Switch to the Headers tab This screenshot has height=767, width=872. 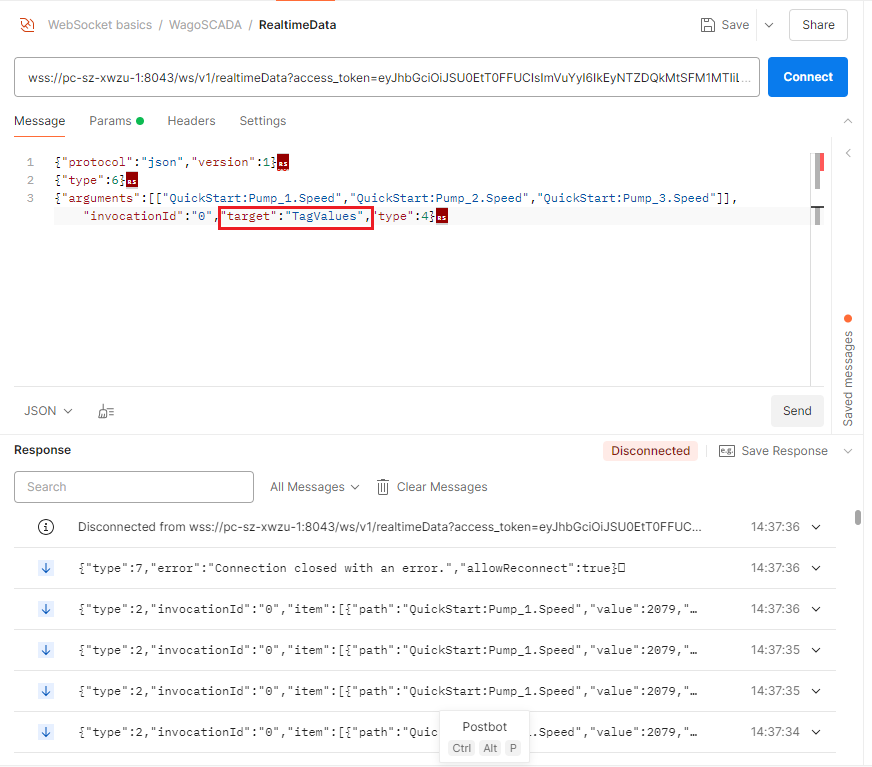191,121
